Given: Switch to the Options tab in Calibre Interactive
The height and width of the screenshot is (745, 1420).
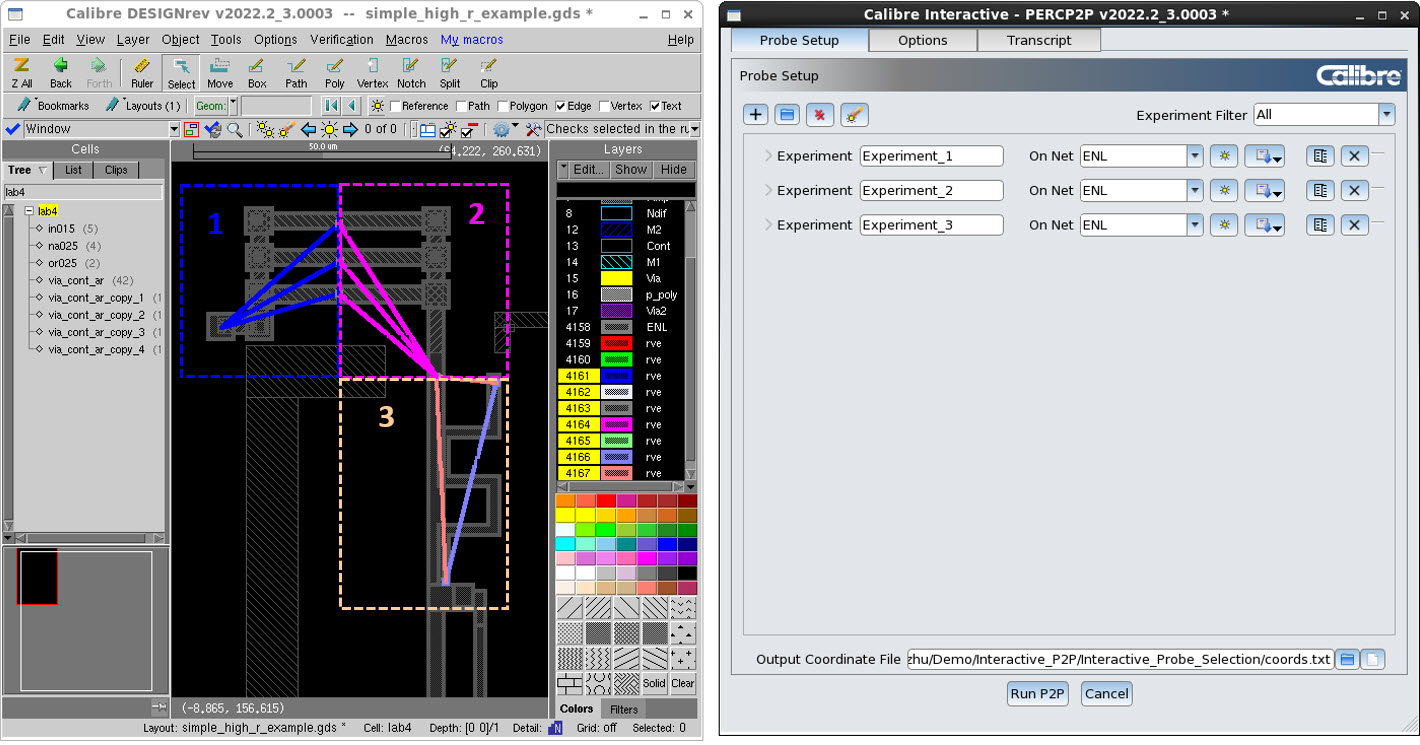Looking at the screenshot, I should (922, 40).
